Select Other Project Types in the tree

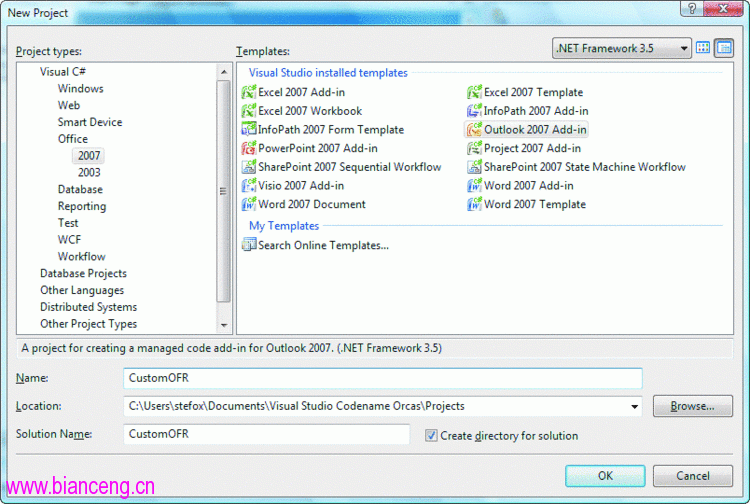pos(88,324)
